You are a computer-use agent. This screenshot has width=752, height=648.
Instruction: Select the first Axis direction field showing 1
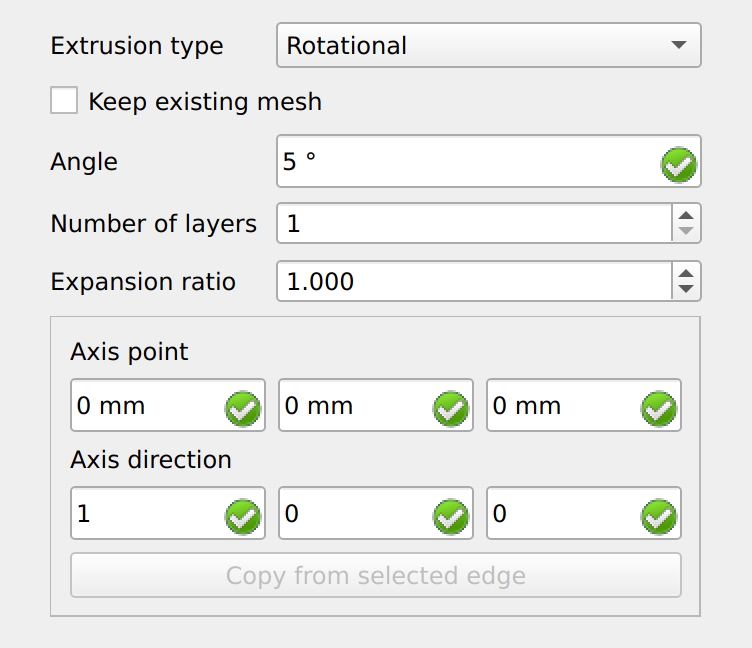(x=168, y=513)
